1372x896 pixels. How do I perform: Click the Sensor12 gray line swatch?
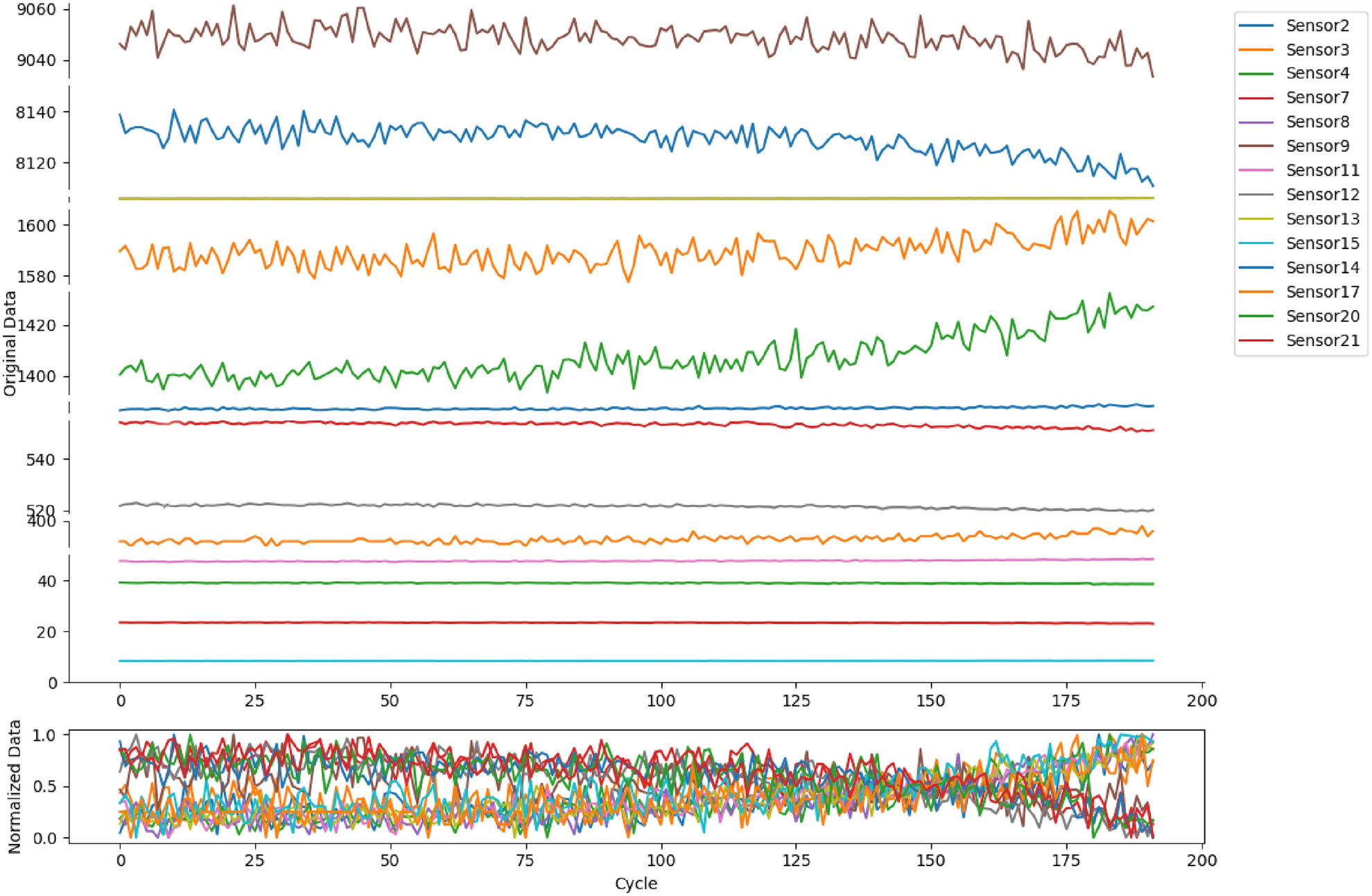tap(1256, 195)
